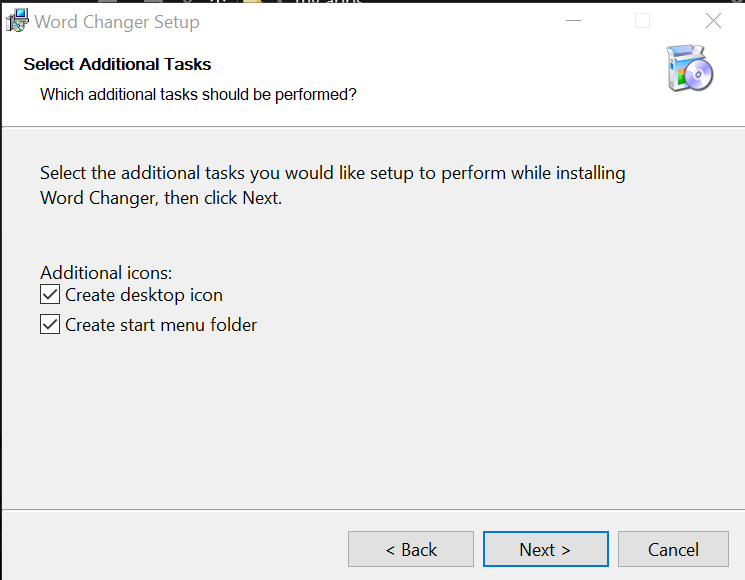Go back with the Back button
The image size is (745, 580).
click(411, 549)
